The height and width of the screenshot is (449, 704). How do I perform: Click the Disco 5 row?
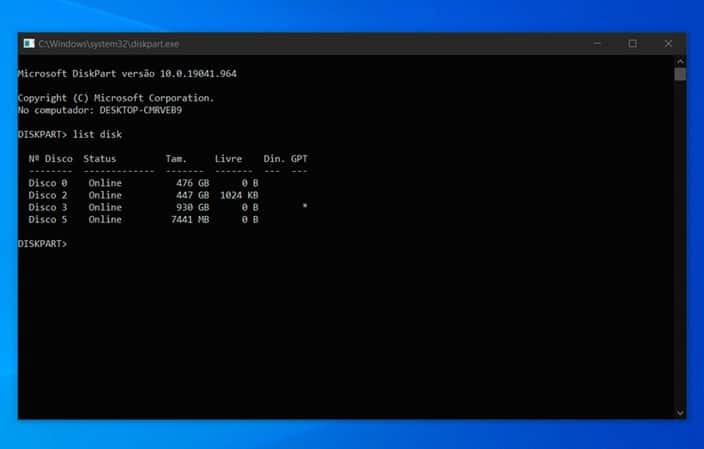point(143,219)
